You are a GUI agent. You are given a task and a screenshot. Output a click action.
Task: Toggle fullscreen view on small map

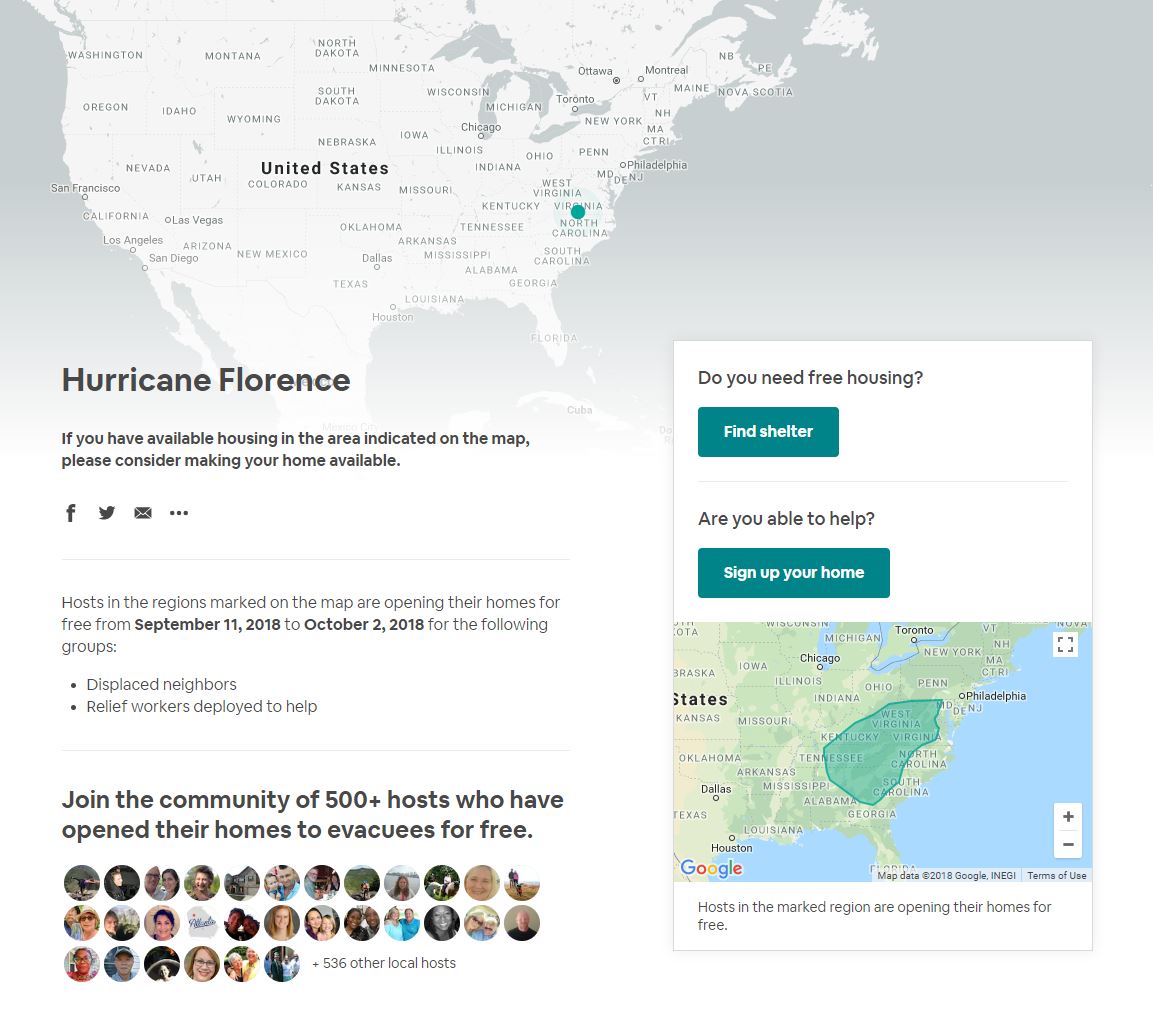coord(1065,645)
